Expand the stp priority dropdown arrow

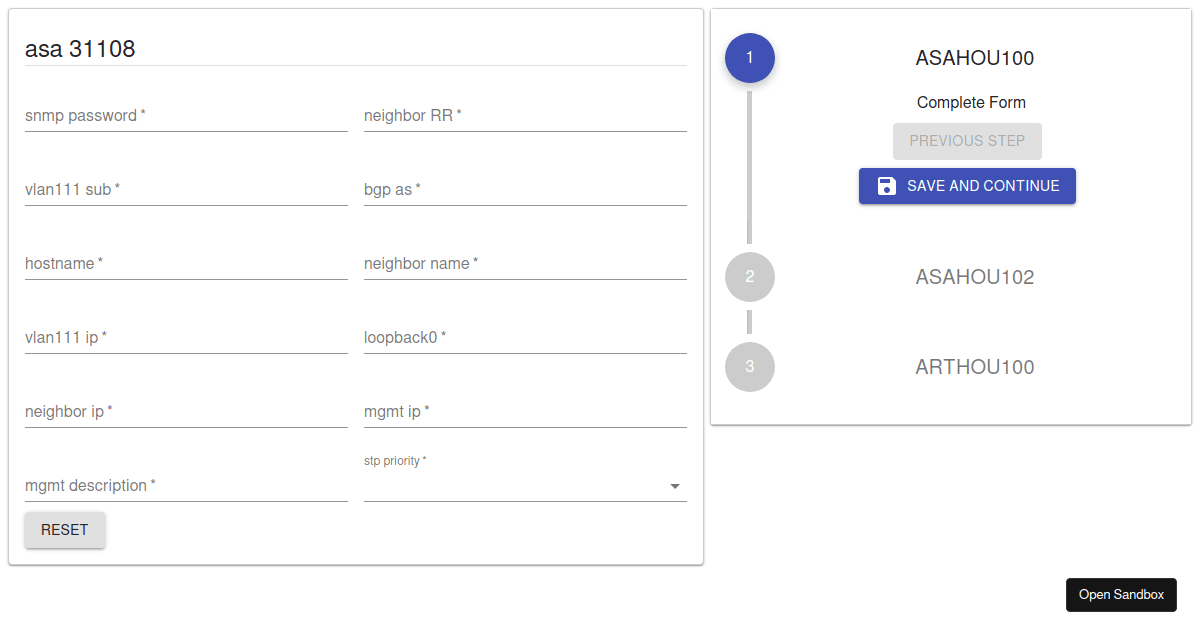(675, 487)
